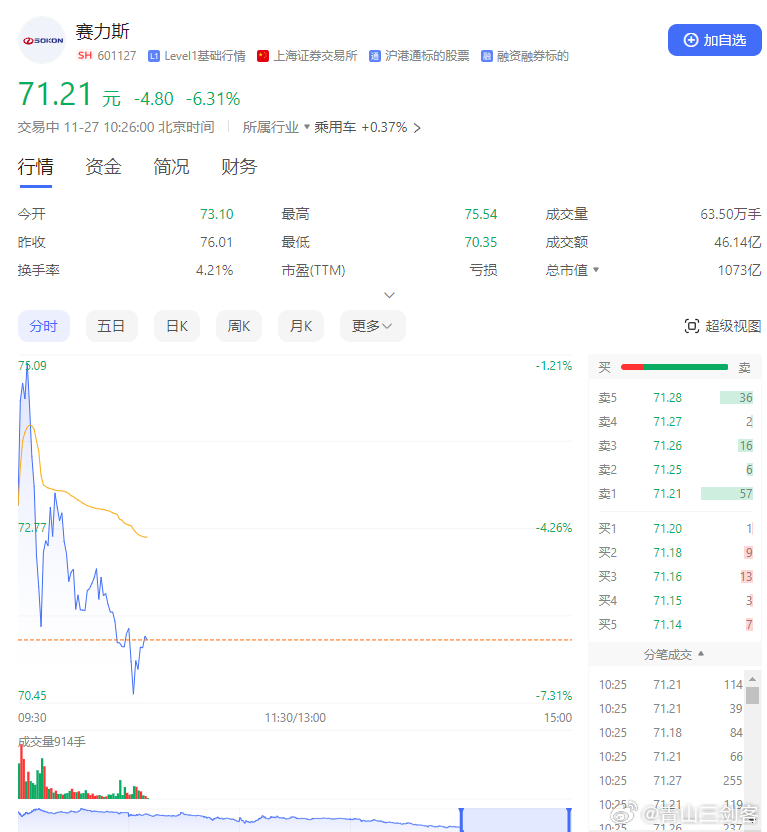Select the 日K chart view
767x832 pixels.
click(x=177, y=326)
